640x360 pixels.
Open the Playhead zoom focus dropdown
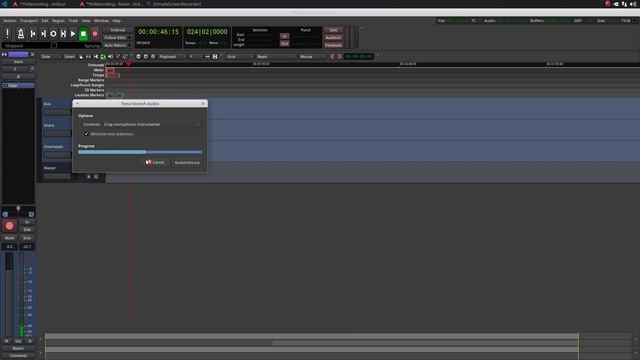(172, 57)
